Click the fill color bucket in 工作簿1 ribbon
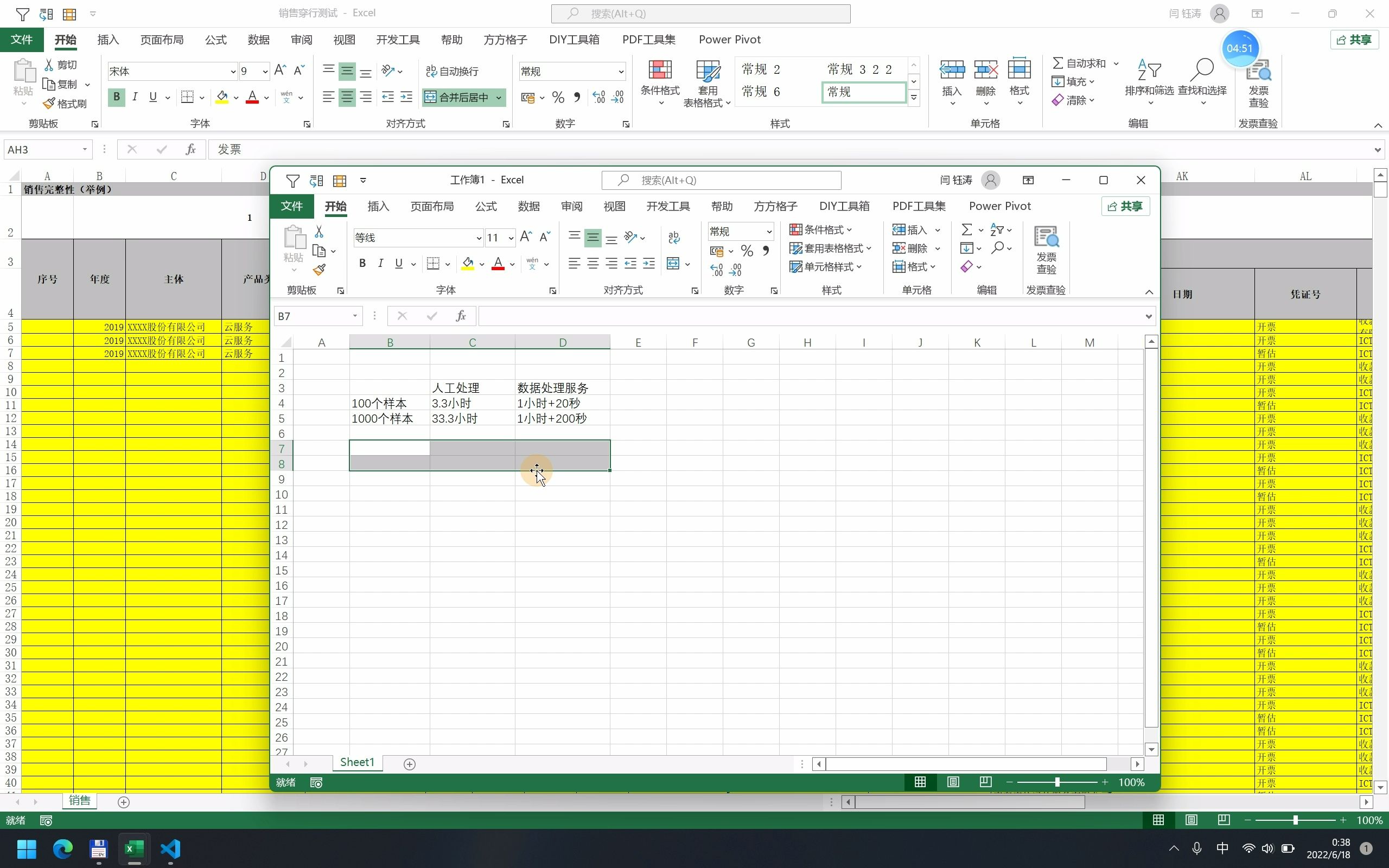This screenshot has height=868, width=1389. (x=468, y=264)
